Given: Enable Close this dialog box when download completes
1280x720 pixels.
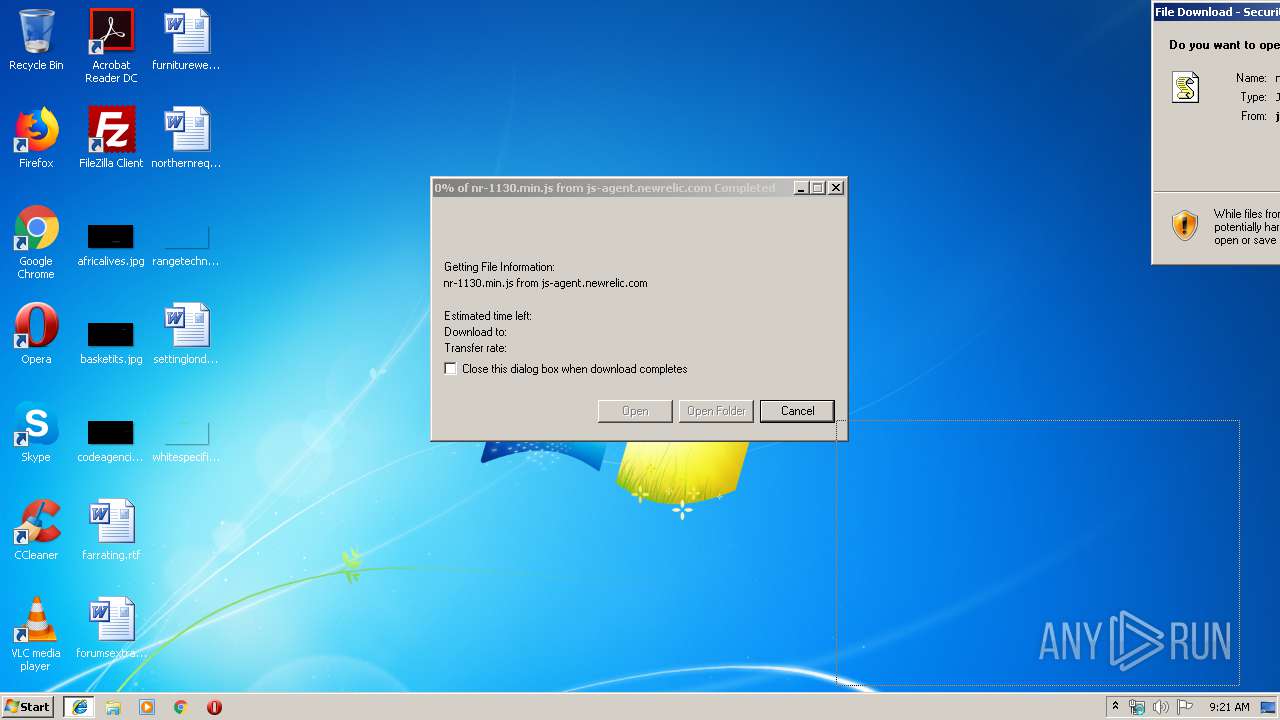Looking at the screenshot, I should point(451,369).
